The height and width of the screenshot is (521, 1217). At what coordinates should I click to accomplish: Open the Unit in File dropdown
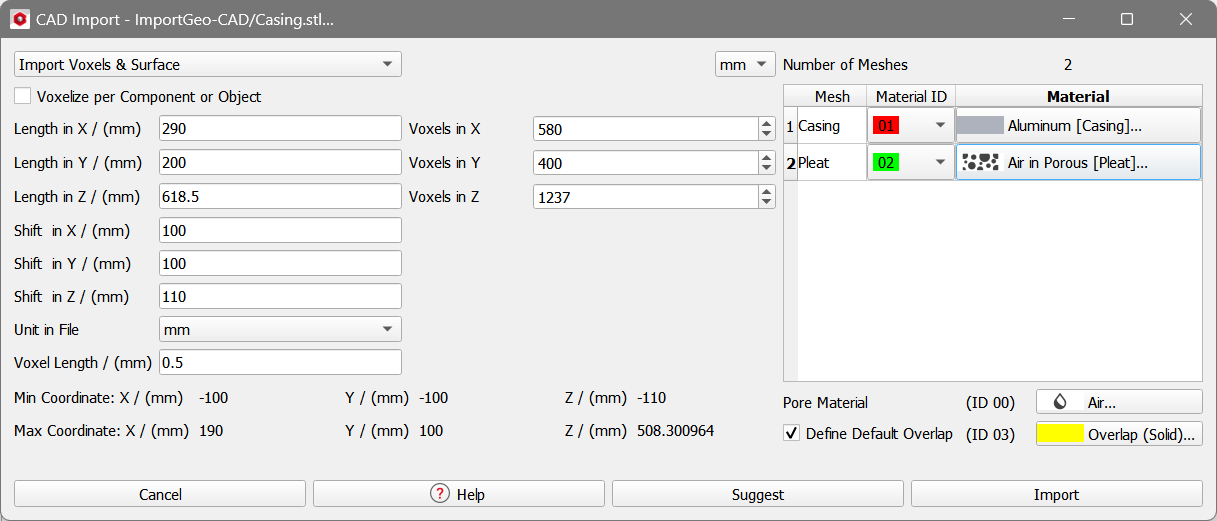[280, 329]
